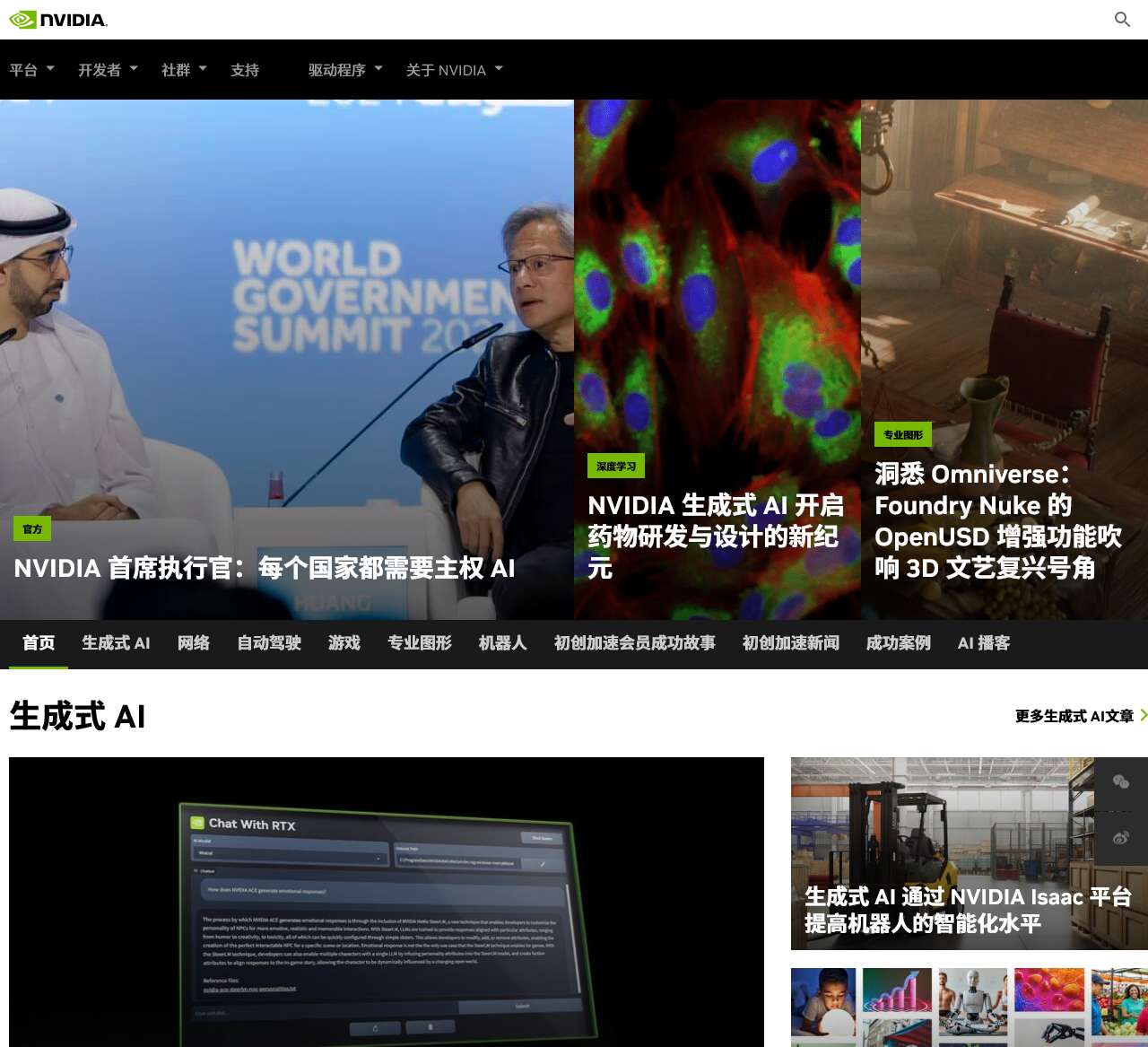Open the AI 播客 tab
This screenshot has height=1047, width=1148.
pyautogui.click(x=984, y=643)
